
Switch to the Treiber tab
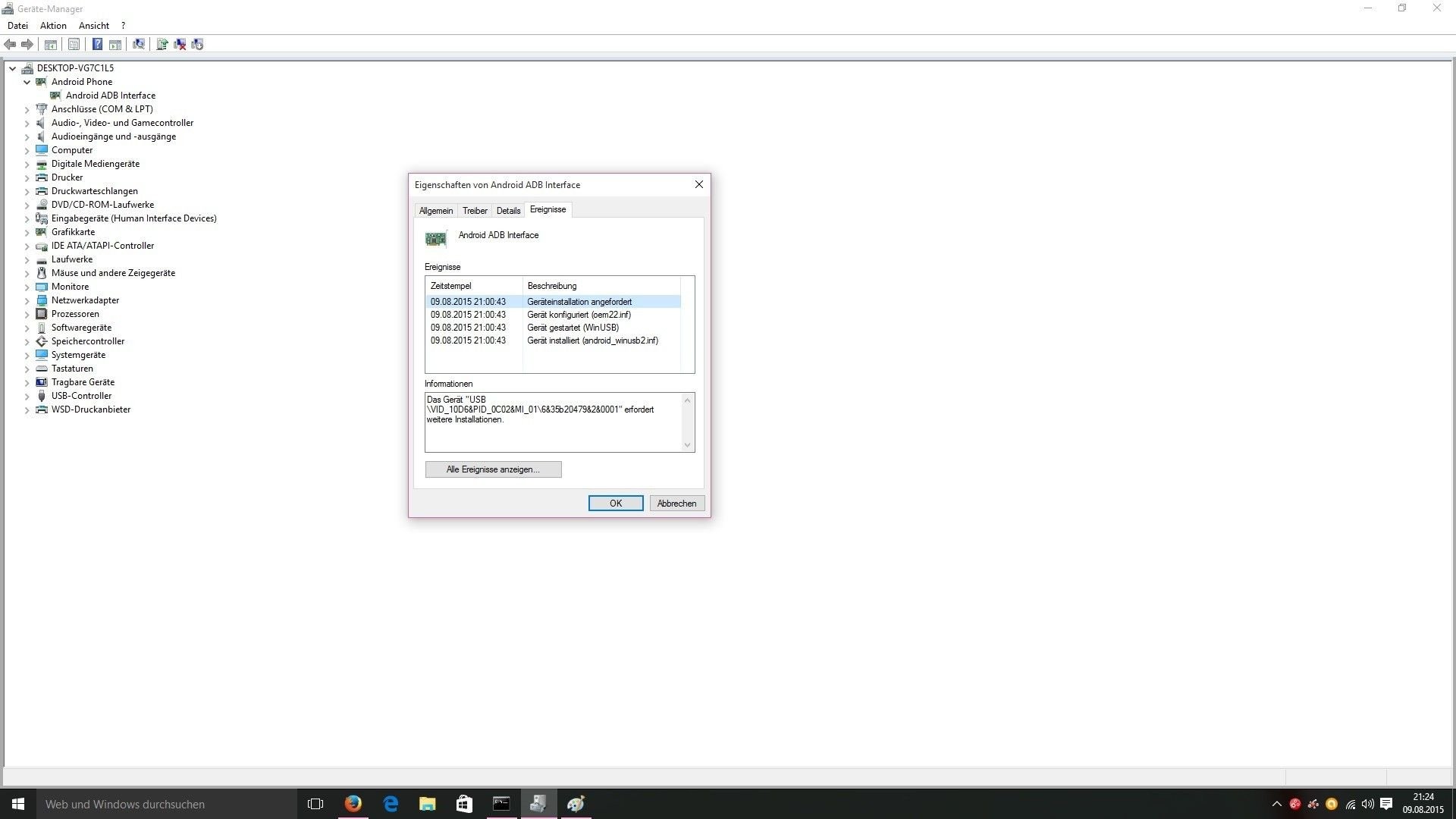point(475,211)
